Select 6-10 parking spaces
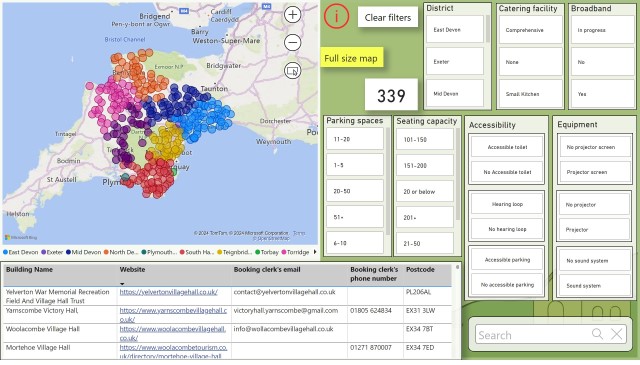The width and height of the screenshot is (640, 365). pos(355,243)
